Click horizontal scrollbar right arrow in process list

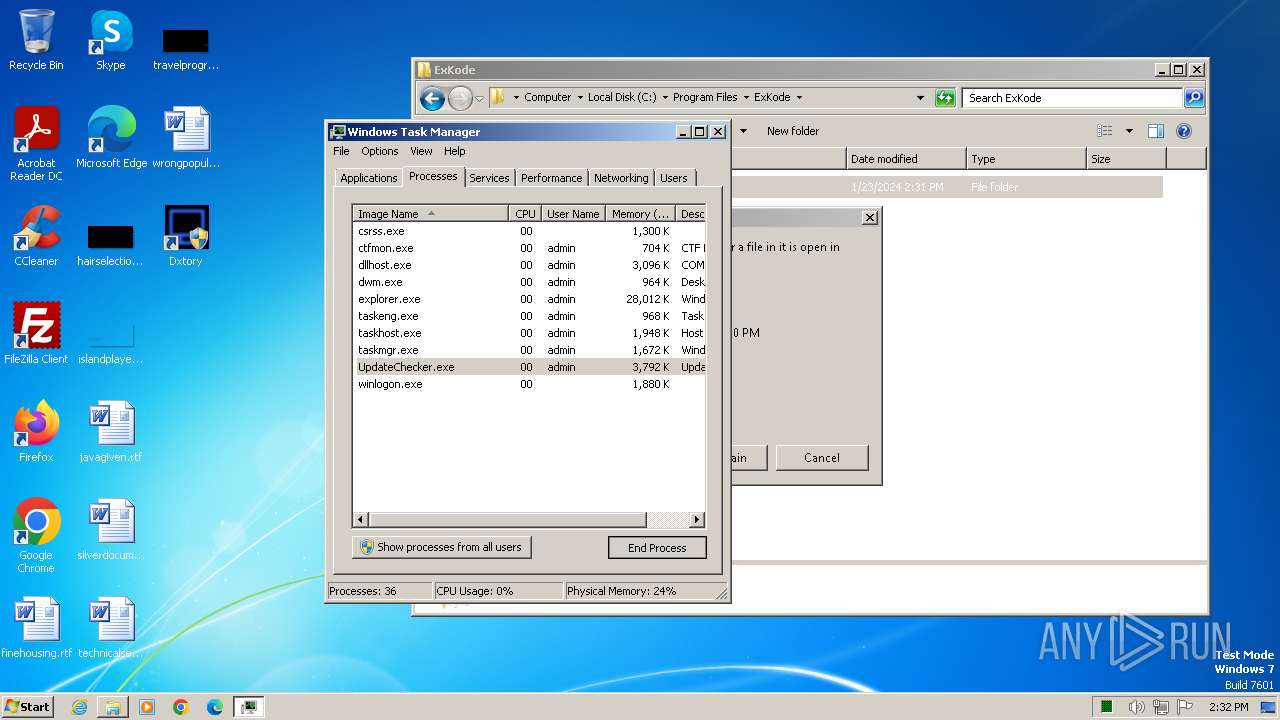coord(697,520)
